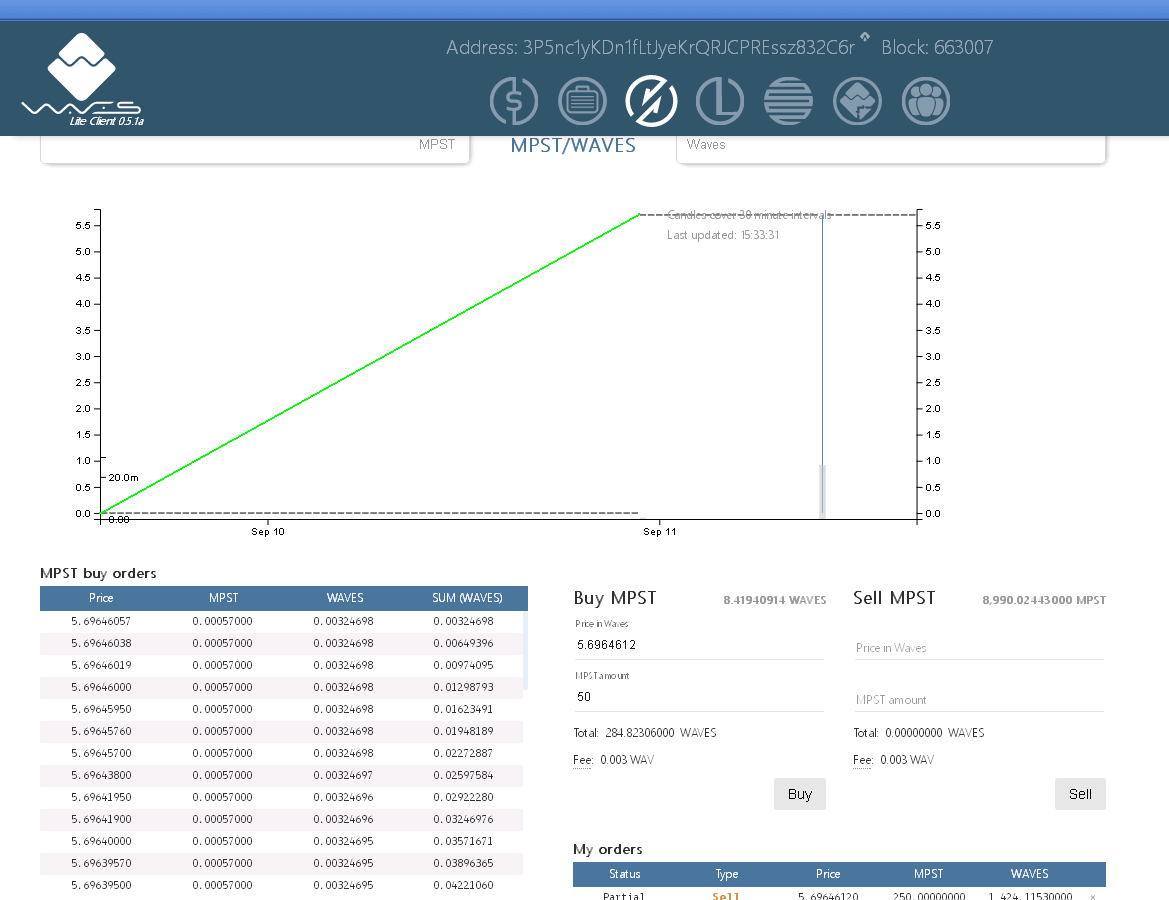Click sum value 0.00649396 in buy orders
Screen dimensions: 1169x900
(x=463, y=643)
